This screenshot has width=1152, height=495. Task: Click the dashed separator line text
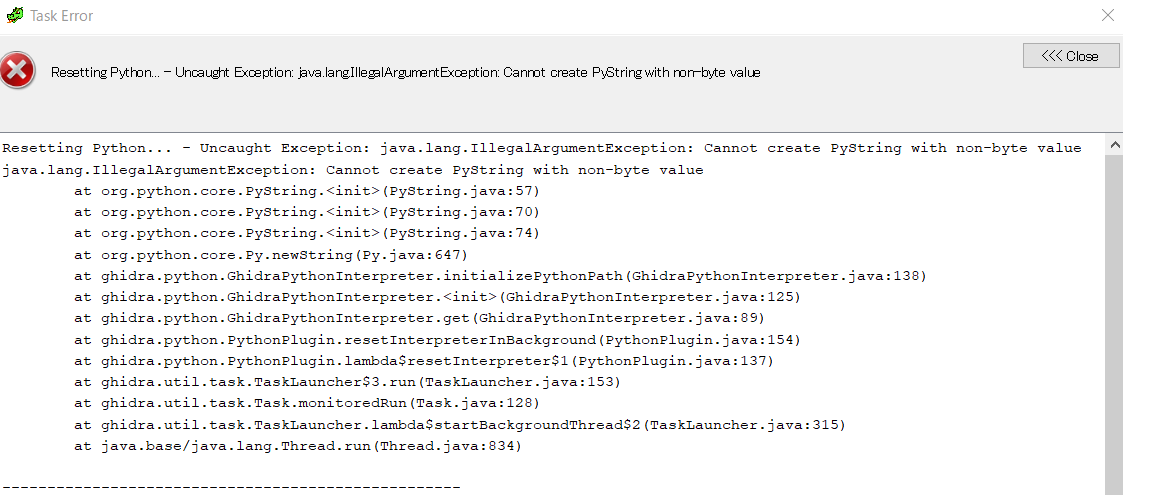pyautogui.click(x=231, y=488)
